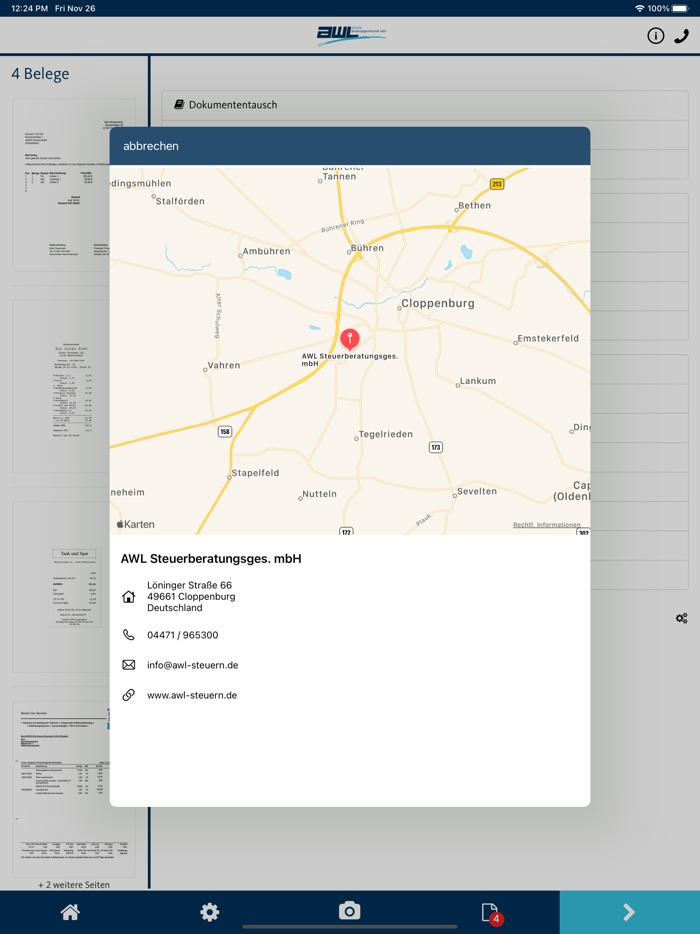Select first receipt thumbnail (invoice)

(x=74, y=185)
